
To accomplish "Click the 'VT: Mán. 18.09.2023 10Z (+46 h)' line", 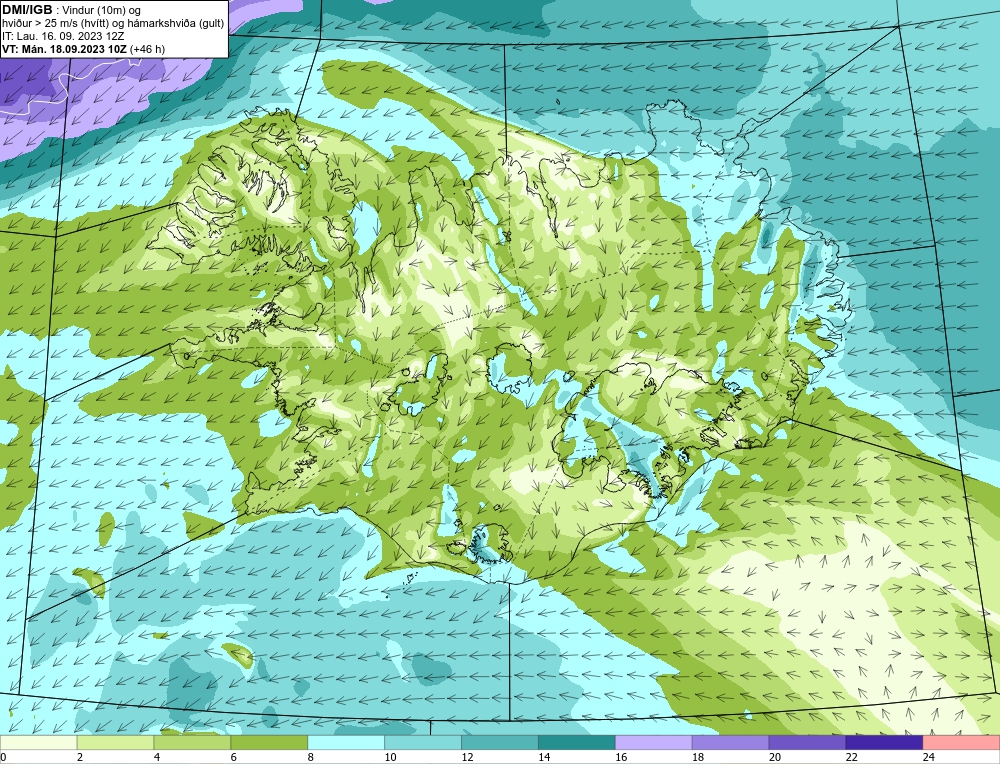I will (84, 48).
